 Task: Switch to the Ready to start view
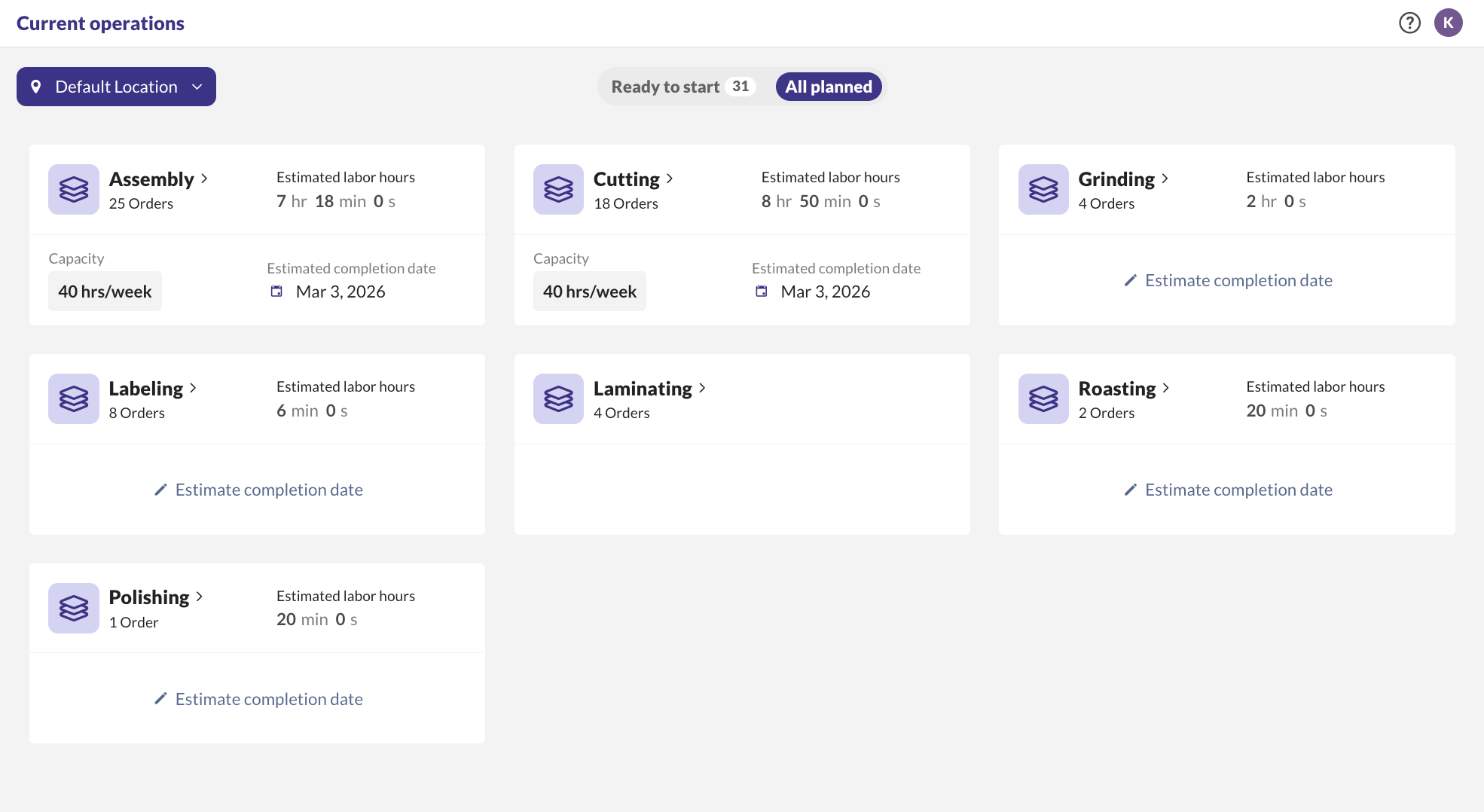coord(682,87)
